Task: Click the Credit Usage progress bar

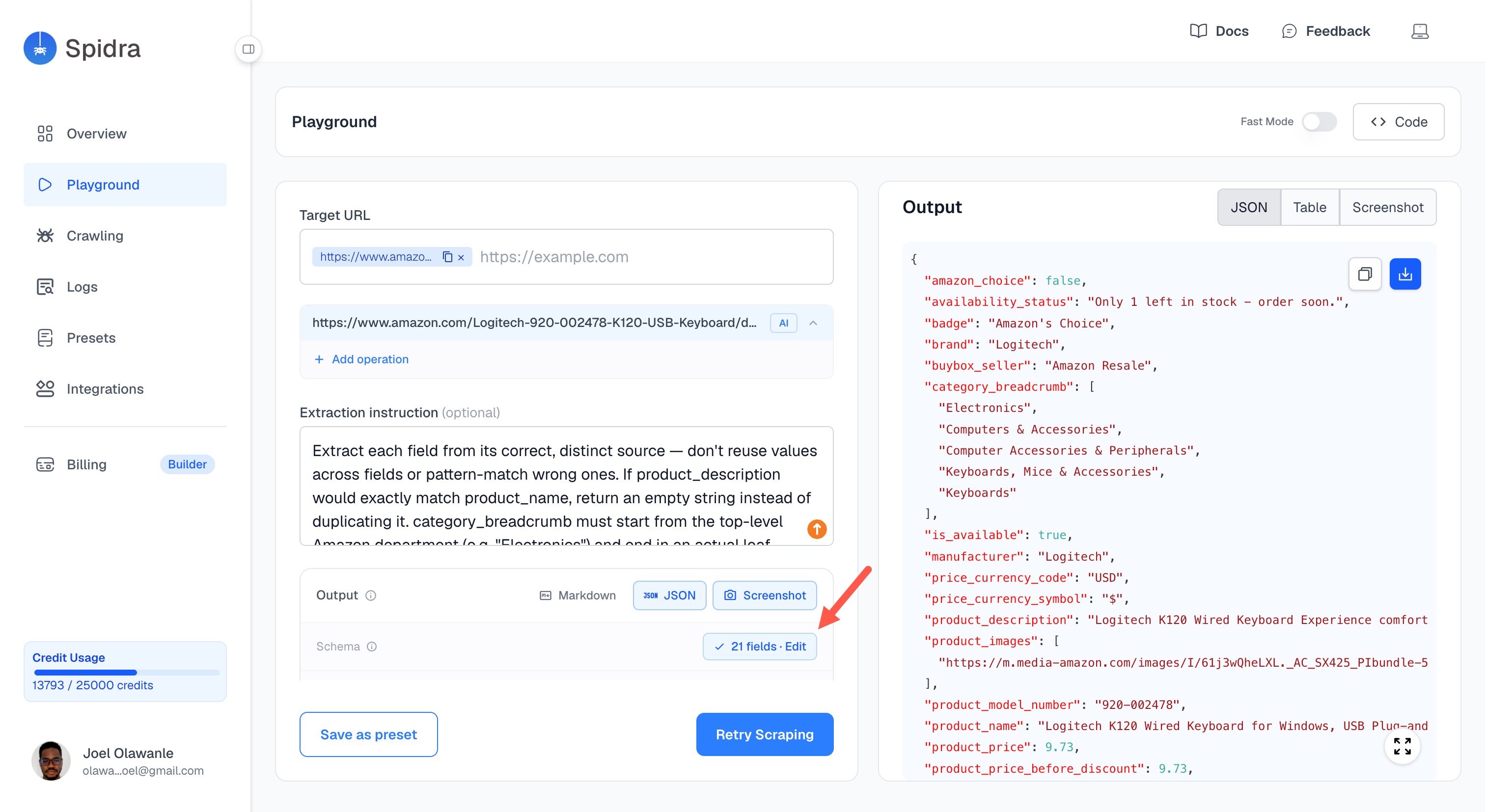Action: 127,672
